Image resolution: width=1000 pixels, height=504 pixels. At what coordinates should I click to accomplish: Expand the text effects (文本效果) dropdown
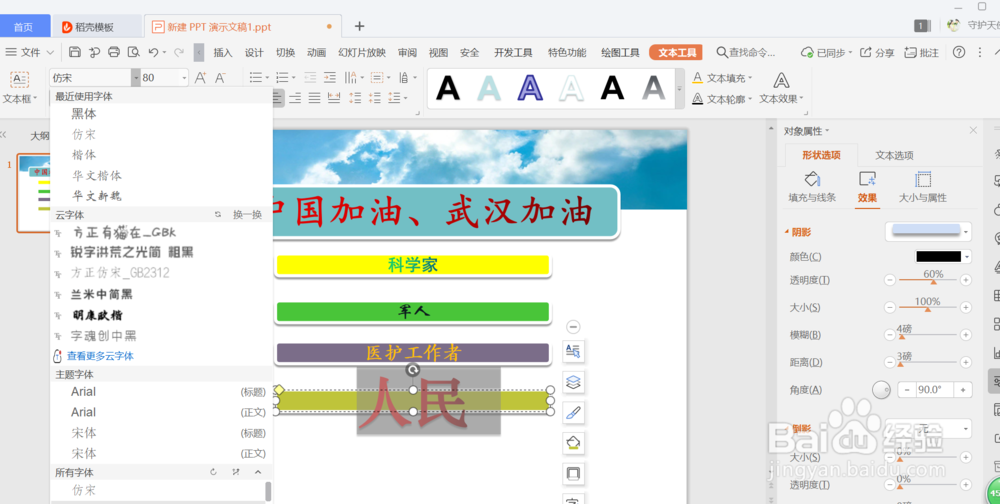tap(801, 99)
